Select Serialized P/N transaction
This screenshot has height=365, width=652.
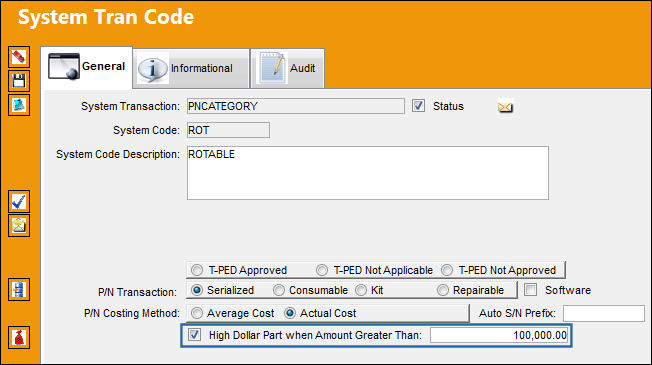tap(197, 290)
